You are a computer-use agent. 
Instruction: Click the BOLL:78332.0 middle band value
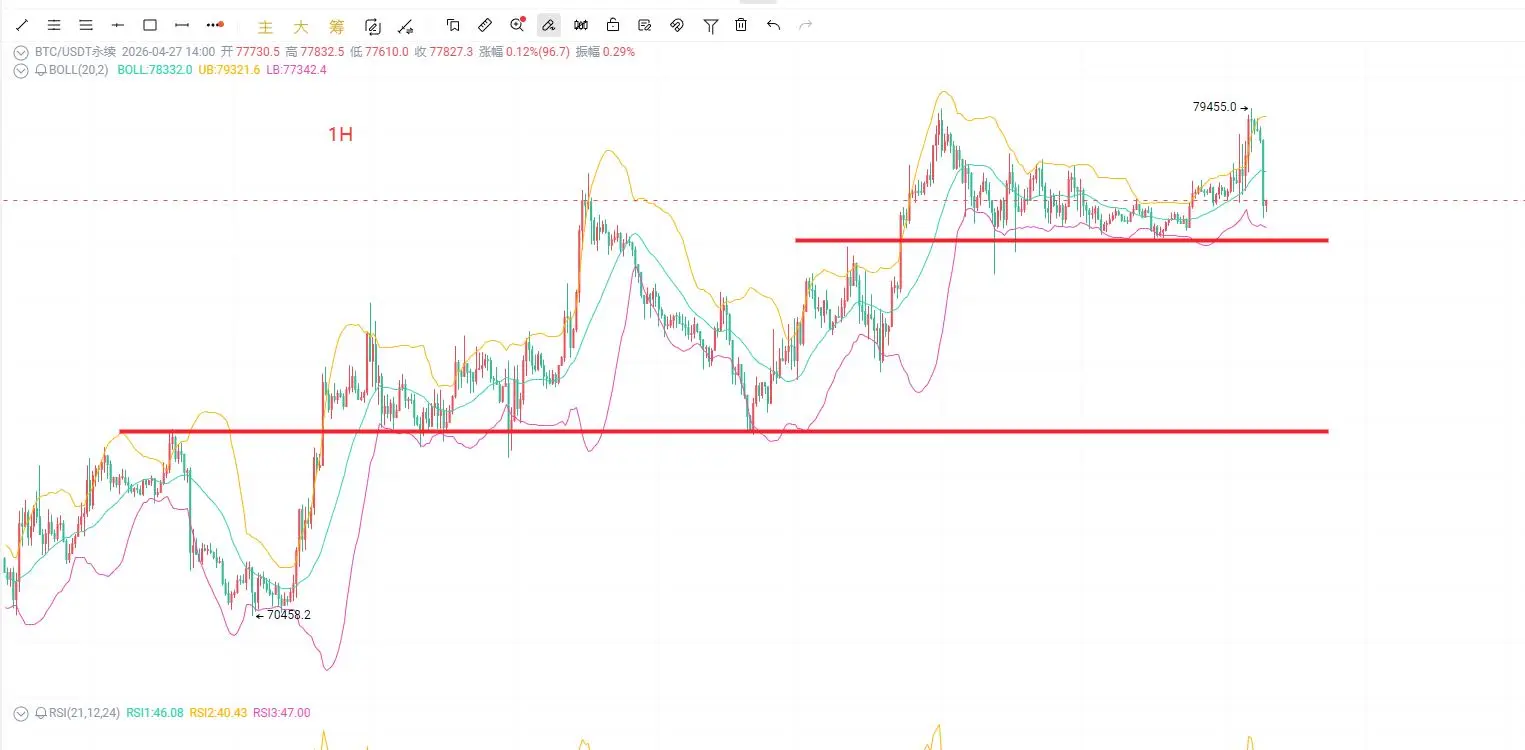click(x=155, y=70)
